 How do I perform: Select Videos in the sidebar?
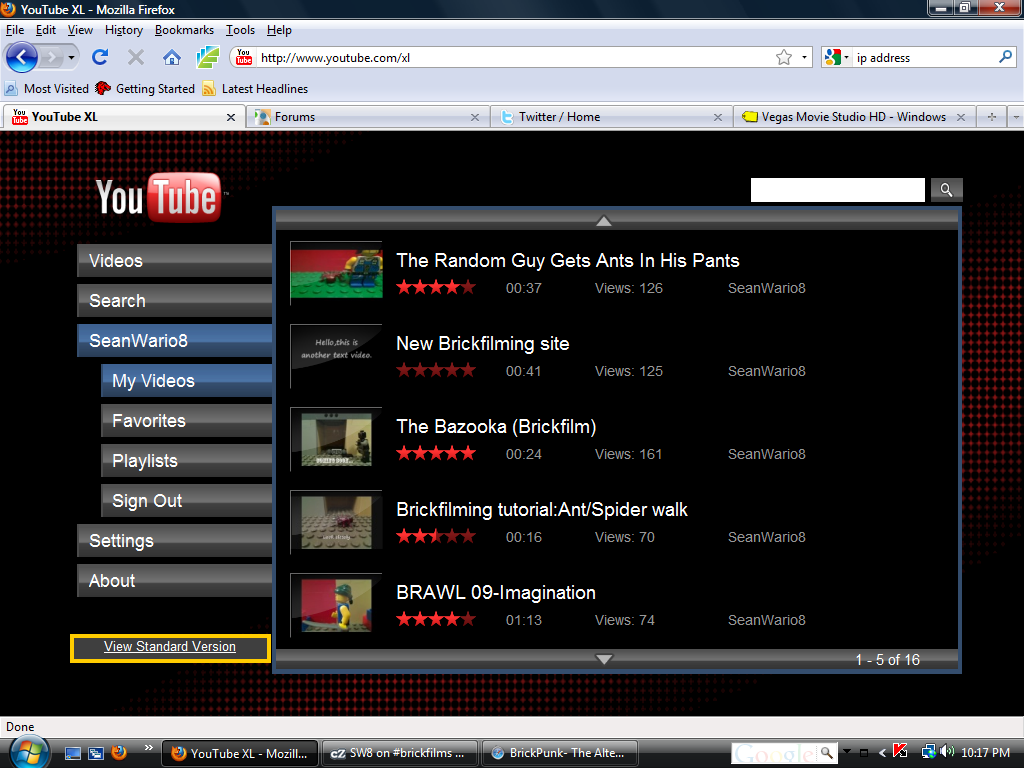tap(174, 261)
